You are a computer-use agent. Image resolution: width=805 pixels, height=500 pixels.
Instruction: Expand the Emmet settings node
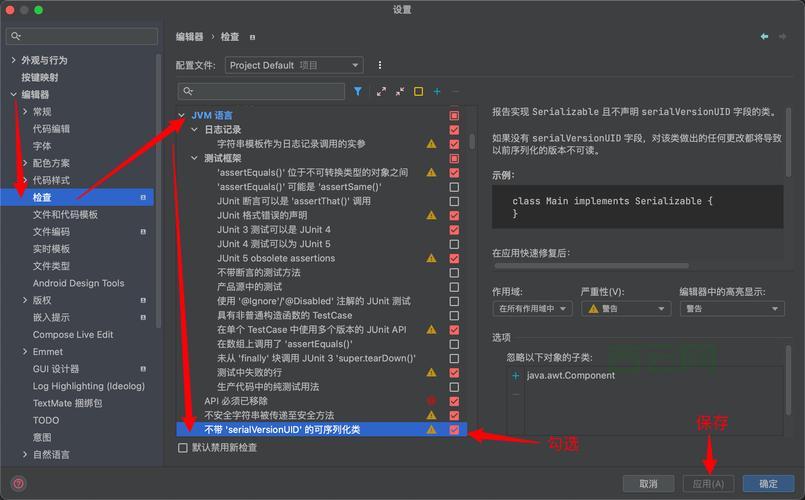[x=25, y=352]
